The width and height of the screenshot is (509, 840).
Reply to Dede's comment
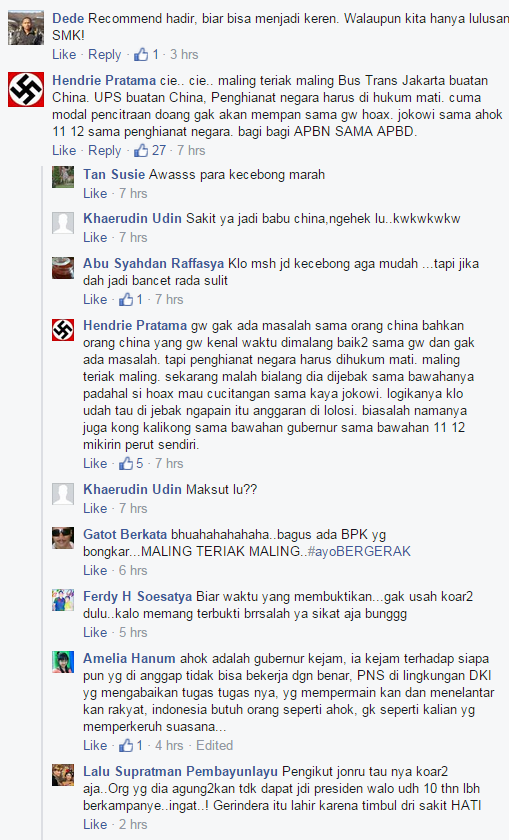tap(104, 55)
